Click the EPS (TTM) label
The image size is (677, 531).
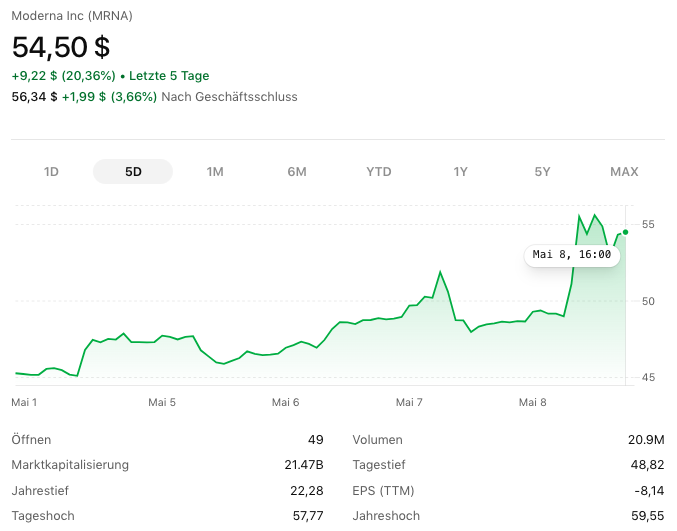[x=383, y=491]
